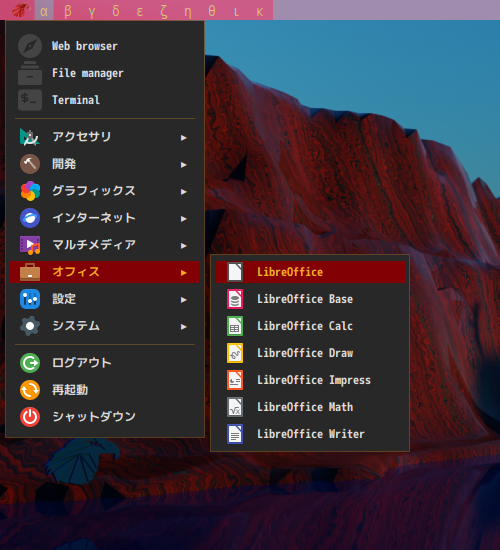Select LibreOffice Calc label

click(305, 326)
